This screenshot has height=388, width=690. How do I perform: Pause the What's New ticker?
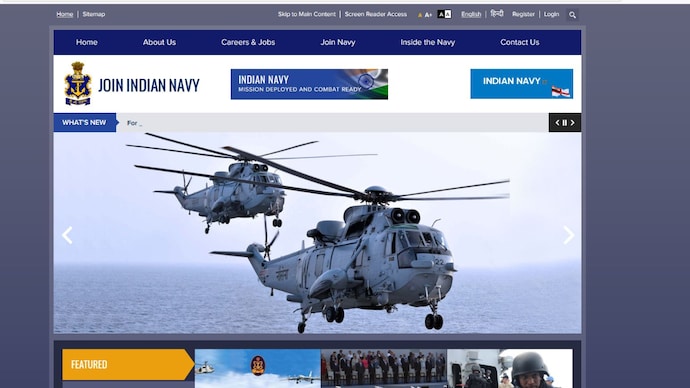point(565,123)
